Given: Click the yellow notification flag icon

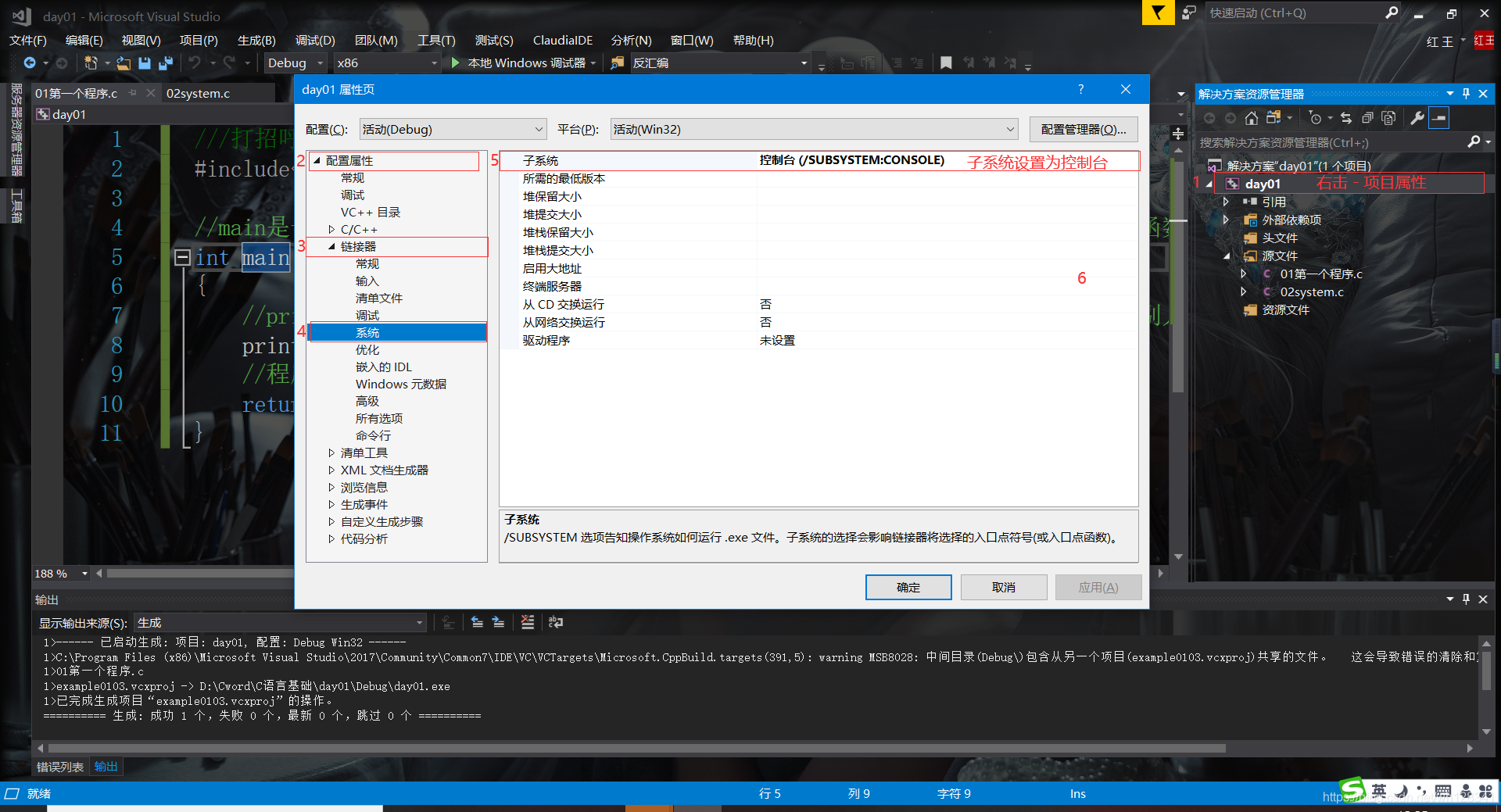Looking at the screenshot, I should (x=1158, y=13).
